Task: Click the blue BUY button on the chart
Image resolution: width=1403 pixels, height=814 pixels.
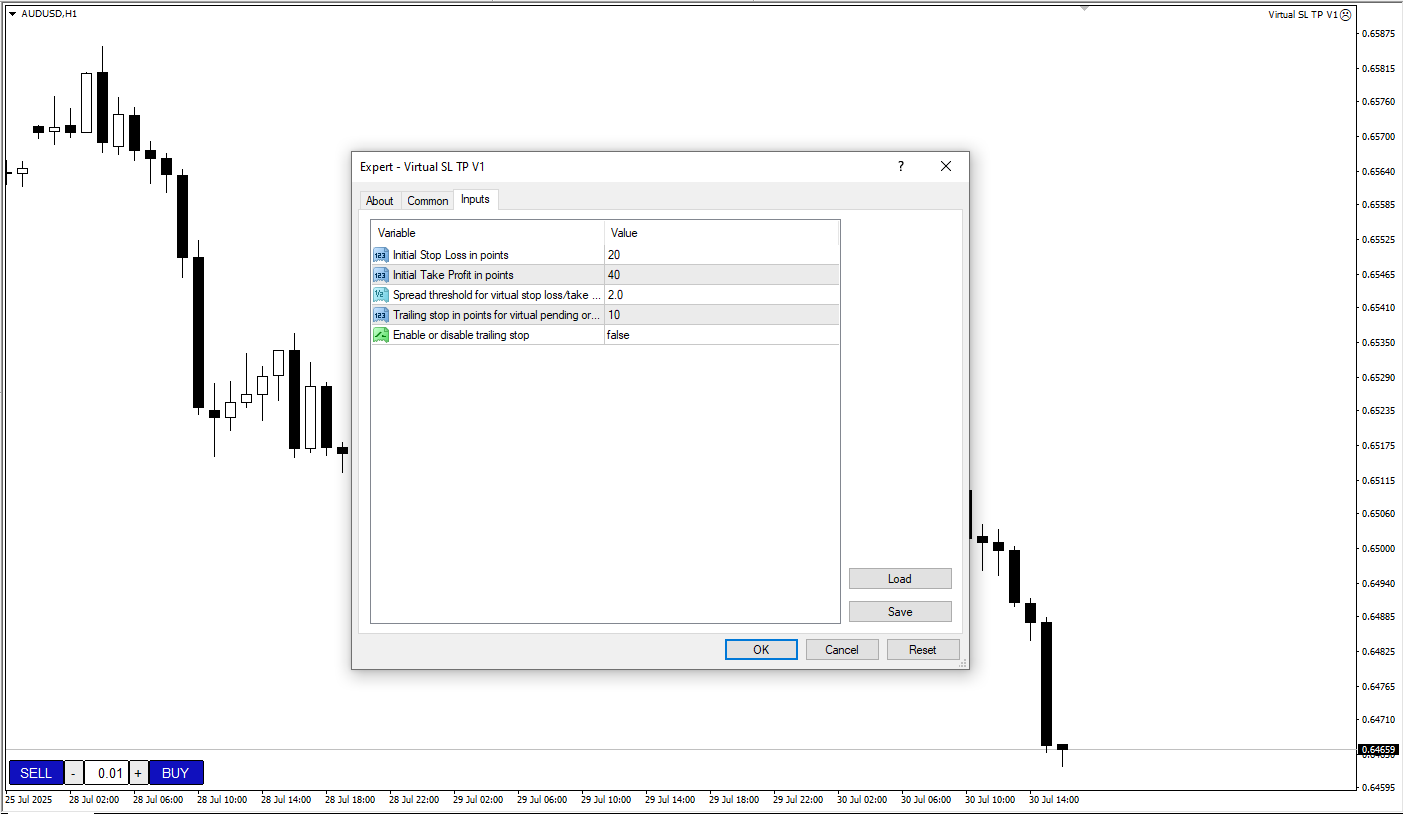Action: [176, 773]
